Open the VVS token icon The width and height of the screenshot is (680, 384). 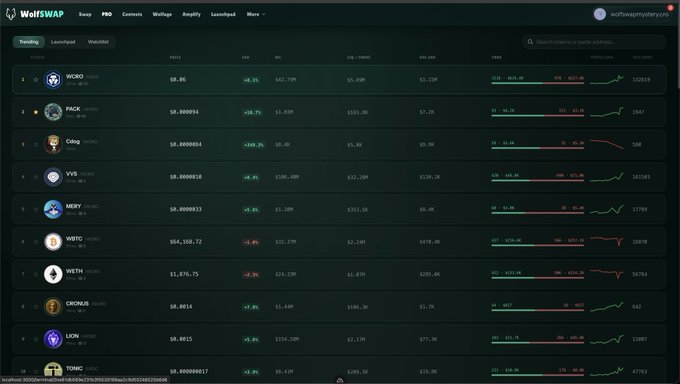(x=53, y=177)
